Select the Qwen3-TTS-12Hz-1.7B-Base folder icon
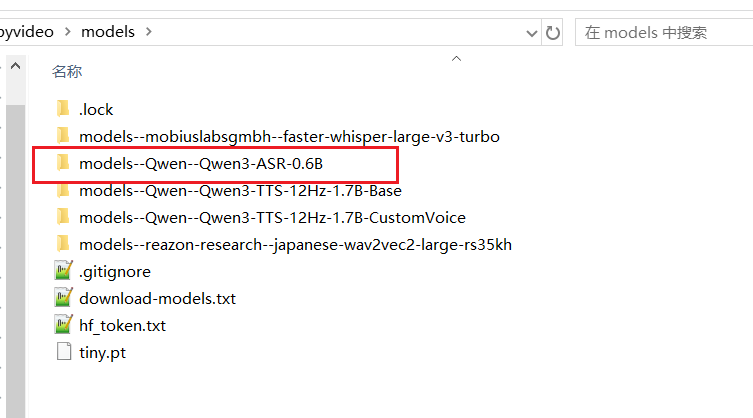 (x=63, y=190)
